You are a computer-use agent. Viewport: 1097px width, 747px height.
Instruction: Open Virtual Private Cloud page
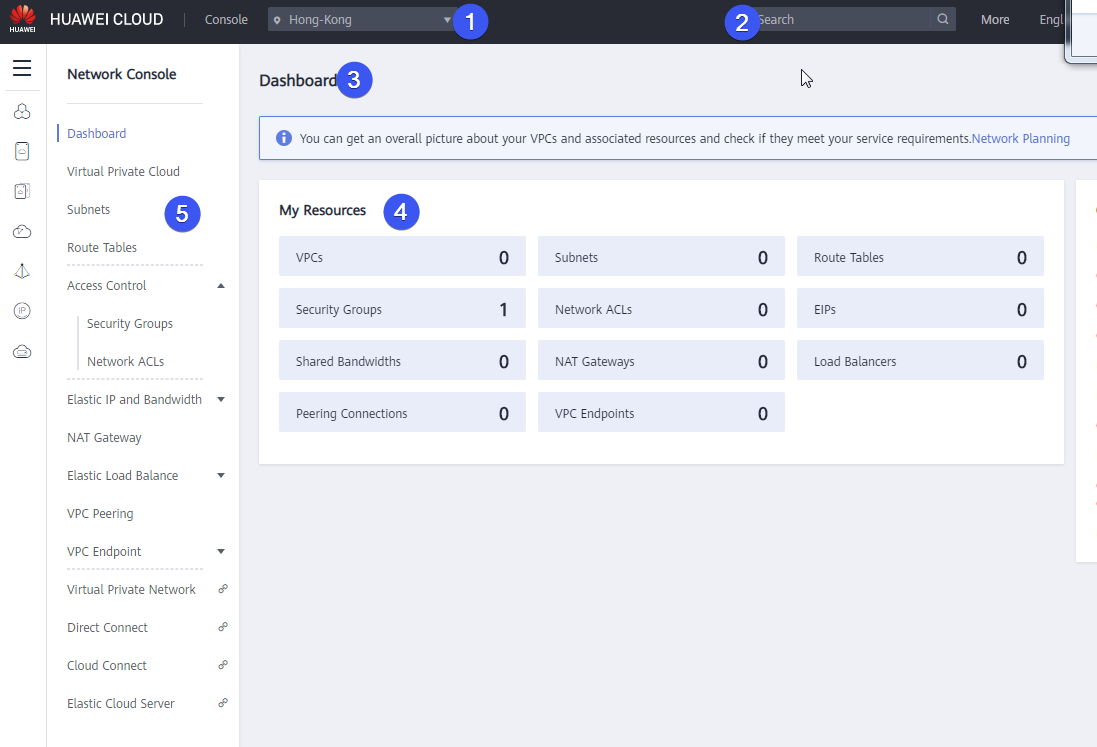point(123,171)
